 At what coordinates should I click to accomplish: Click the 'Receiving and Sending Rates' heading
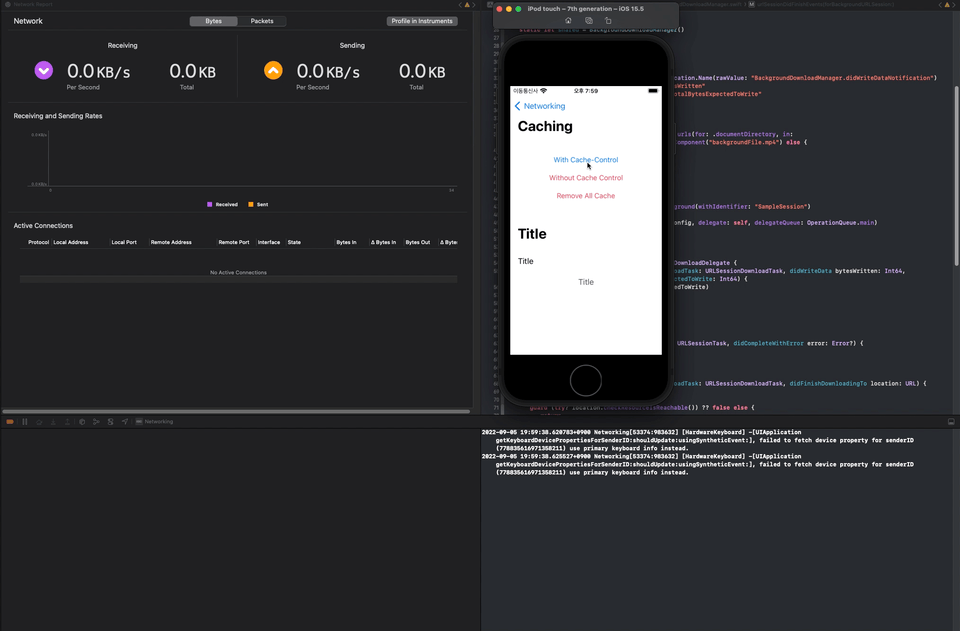(x=58, y=116)
